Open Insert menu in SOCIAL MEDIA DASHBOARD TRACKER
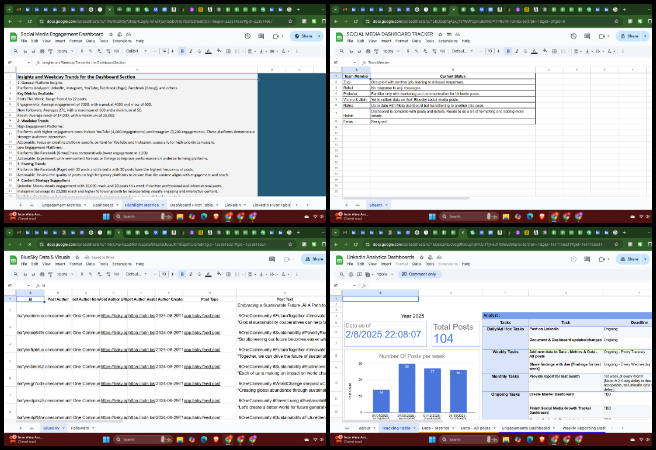Image resolution: width=656 pixels, height=450 pixels. pos(386,41)
